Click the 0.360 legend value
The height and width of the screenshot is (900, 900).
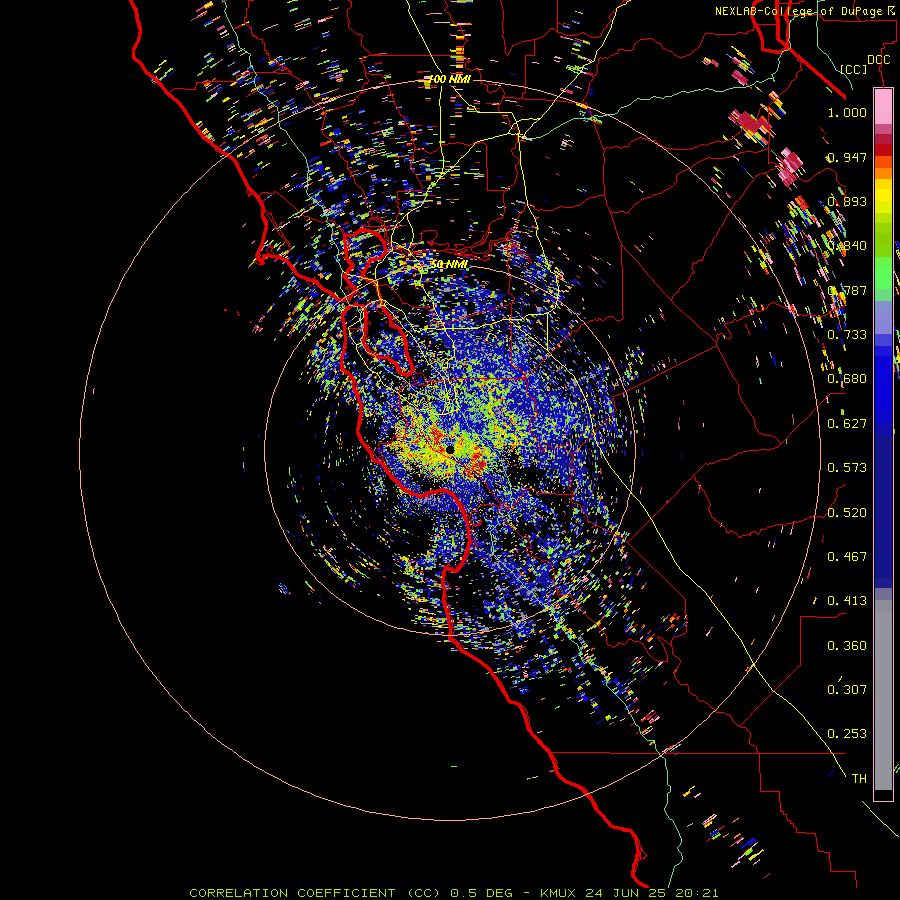[x=847, y=646]
